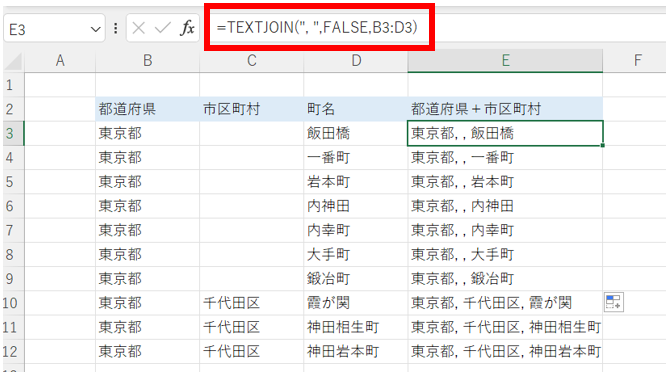Select row 3 header
The height and width of the screenshot is (377, 672).
13,133
